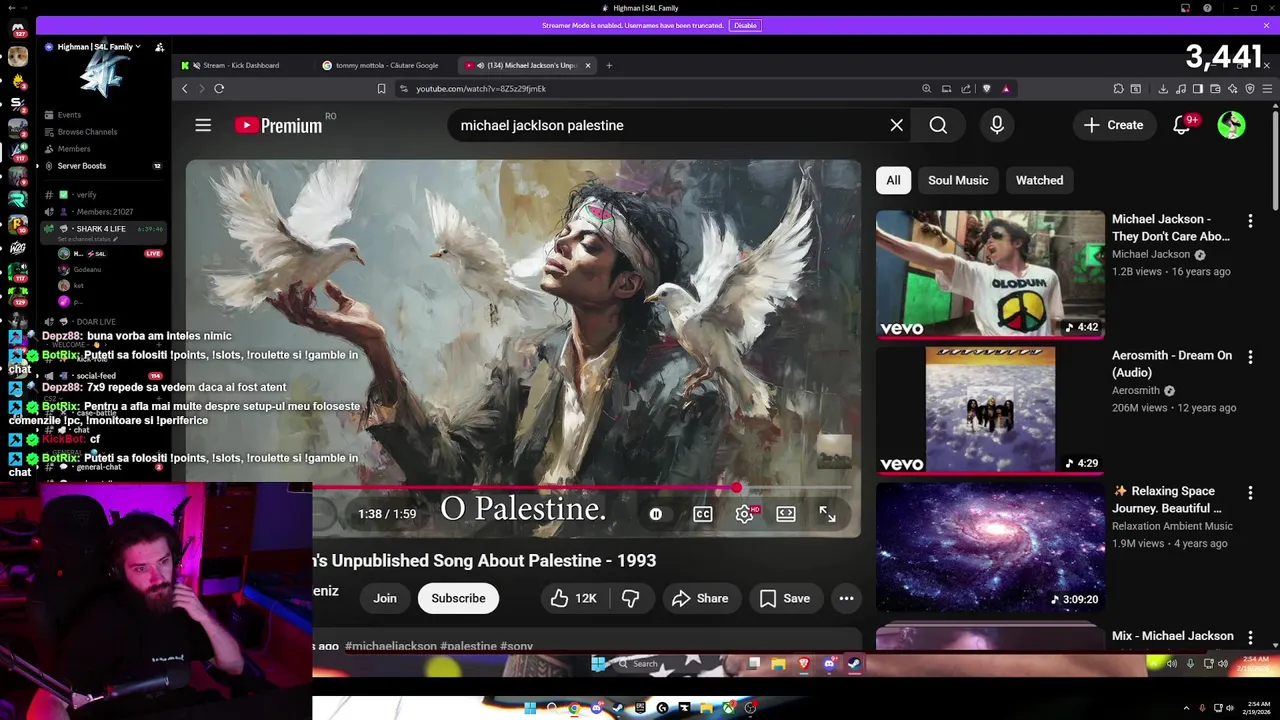Open options for Mix - Michael Jackson
Image resolution: width=1280 pixels, height=720 pixels.
pyautogui.click(x=1250, y=638)
